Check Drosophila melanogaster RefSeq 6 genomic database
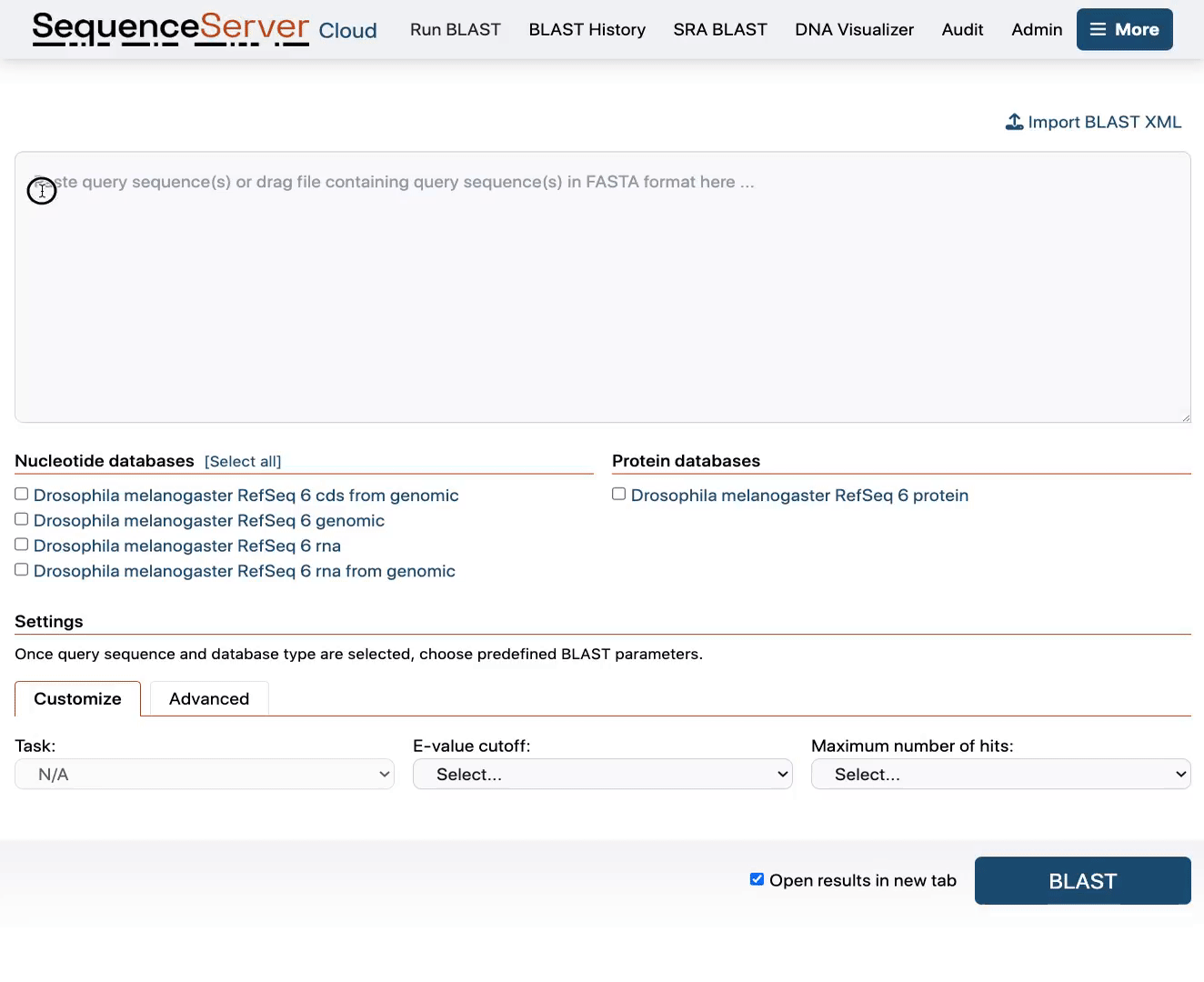Image resolution: width=1204 pixels, height=982 pixels. pyautogui.click(x=21, y=518)
